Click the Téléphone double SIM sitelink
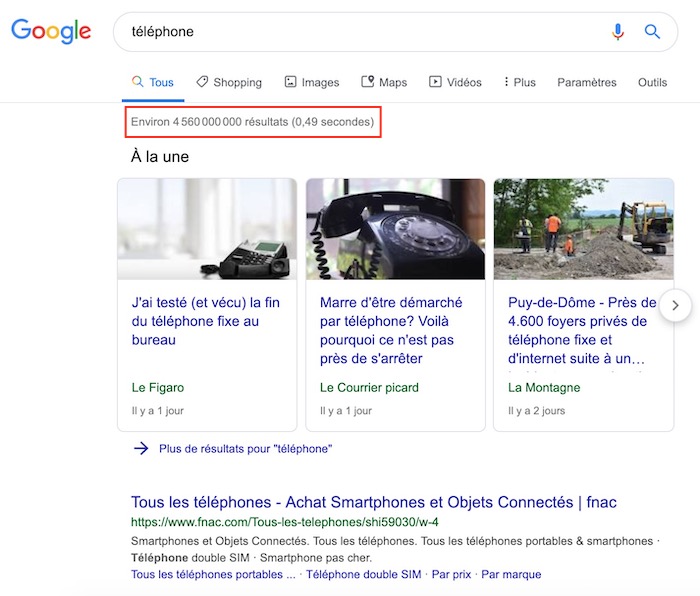The width and height of the screenshot is (700, 596). (363, 575)
